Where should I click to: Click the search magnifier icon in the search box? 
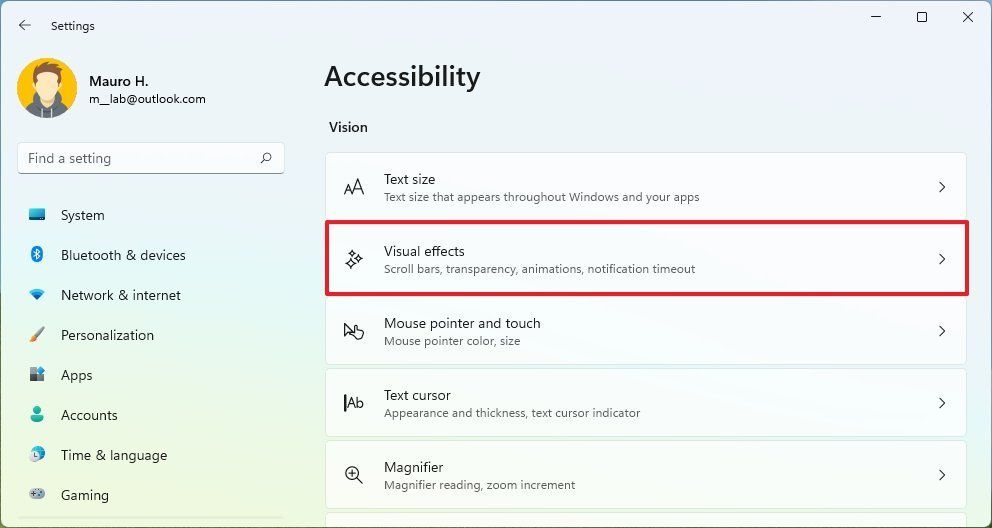(x=266, y=158)
